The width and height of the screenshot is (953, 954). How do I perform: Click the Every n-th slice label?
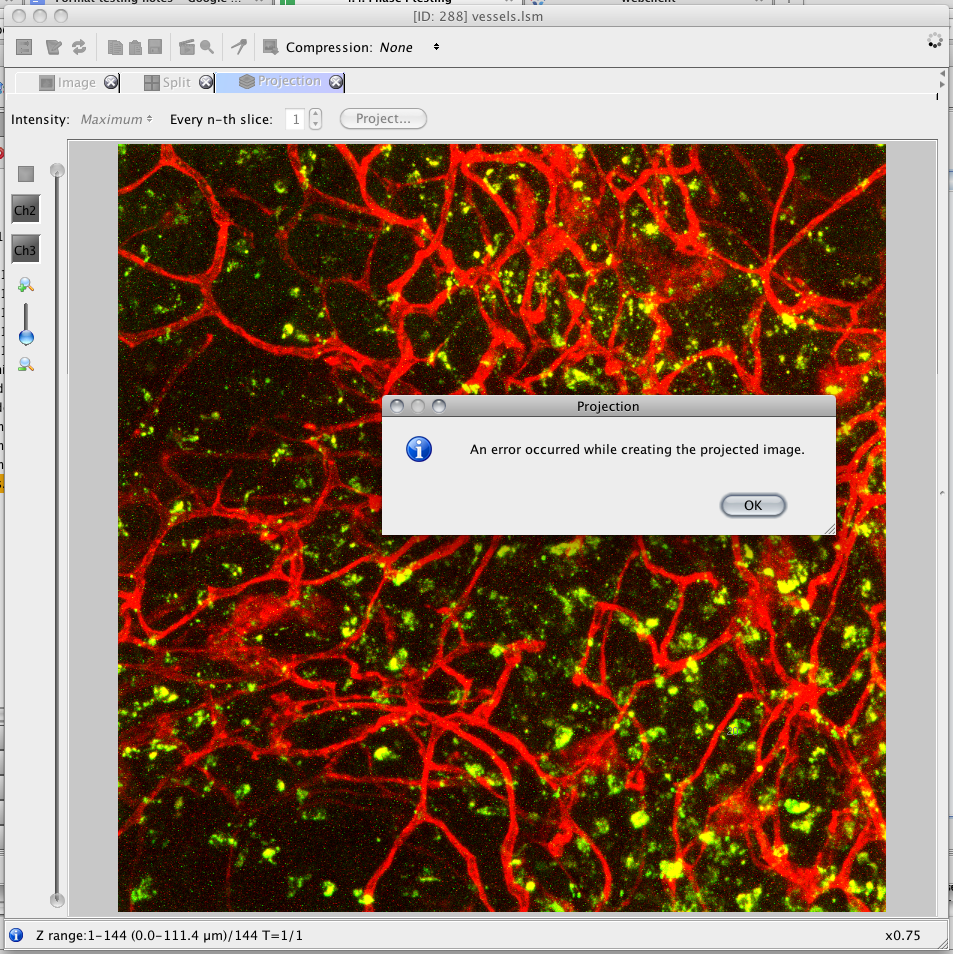point(221,119)
